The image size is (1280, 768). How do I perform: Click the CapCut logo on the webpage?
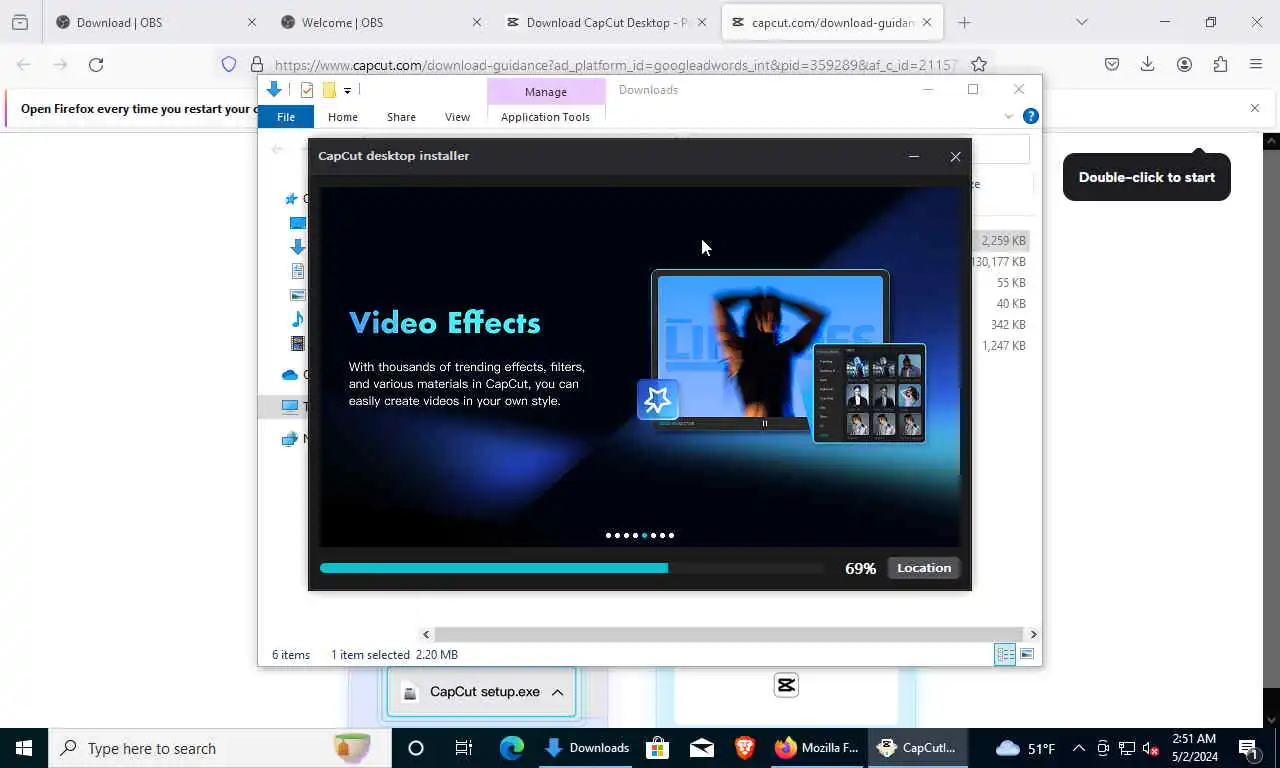786,685
